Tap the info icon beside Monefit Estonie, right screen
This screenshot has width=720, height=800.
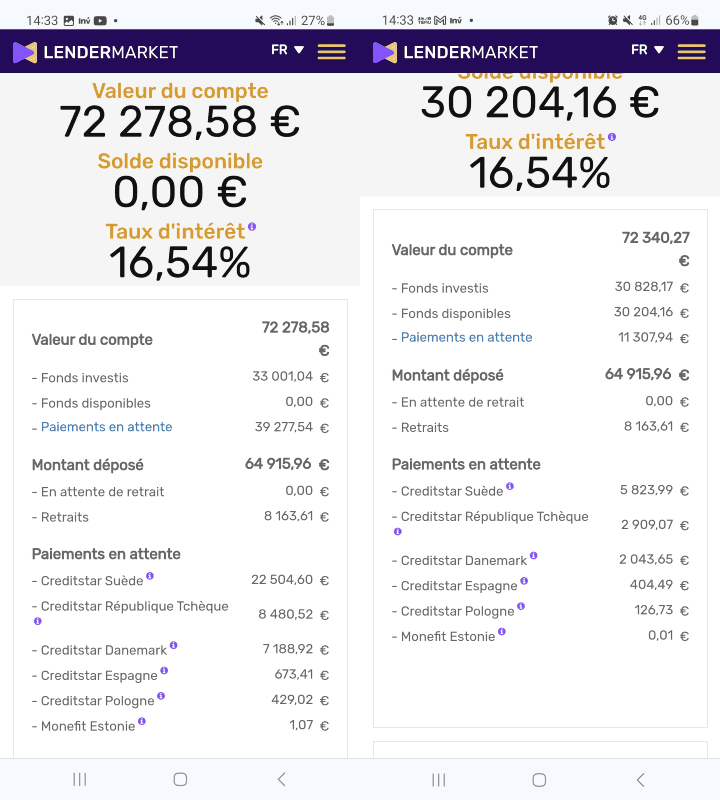coord(502,632)
